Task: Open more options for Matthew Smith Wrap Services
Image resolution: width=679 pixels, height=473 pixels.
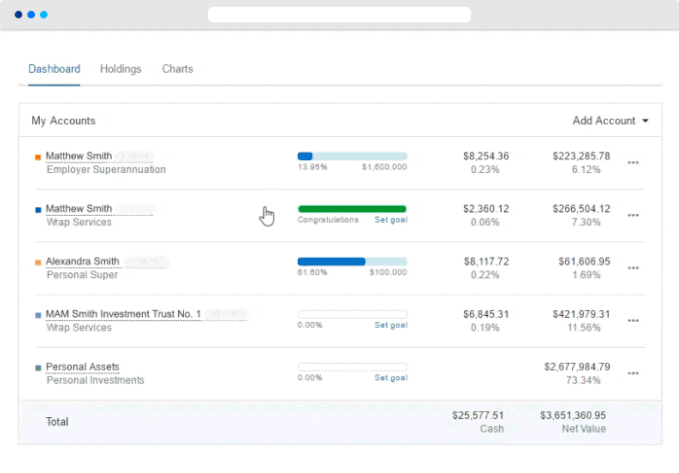Action: 632,215
